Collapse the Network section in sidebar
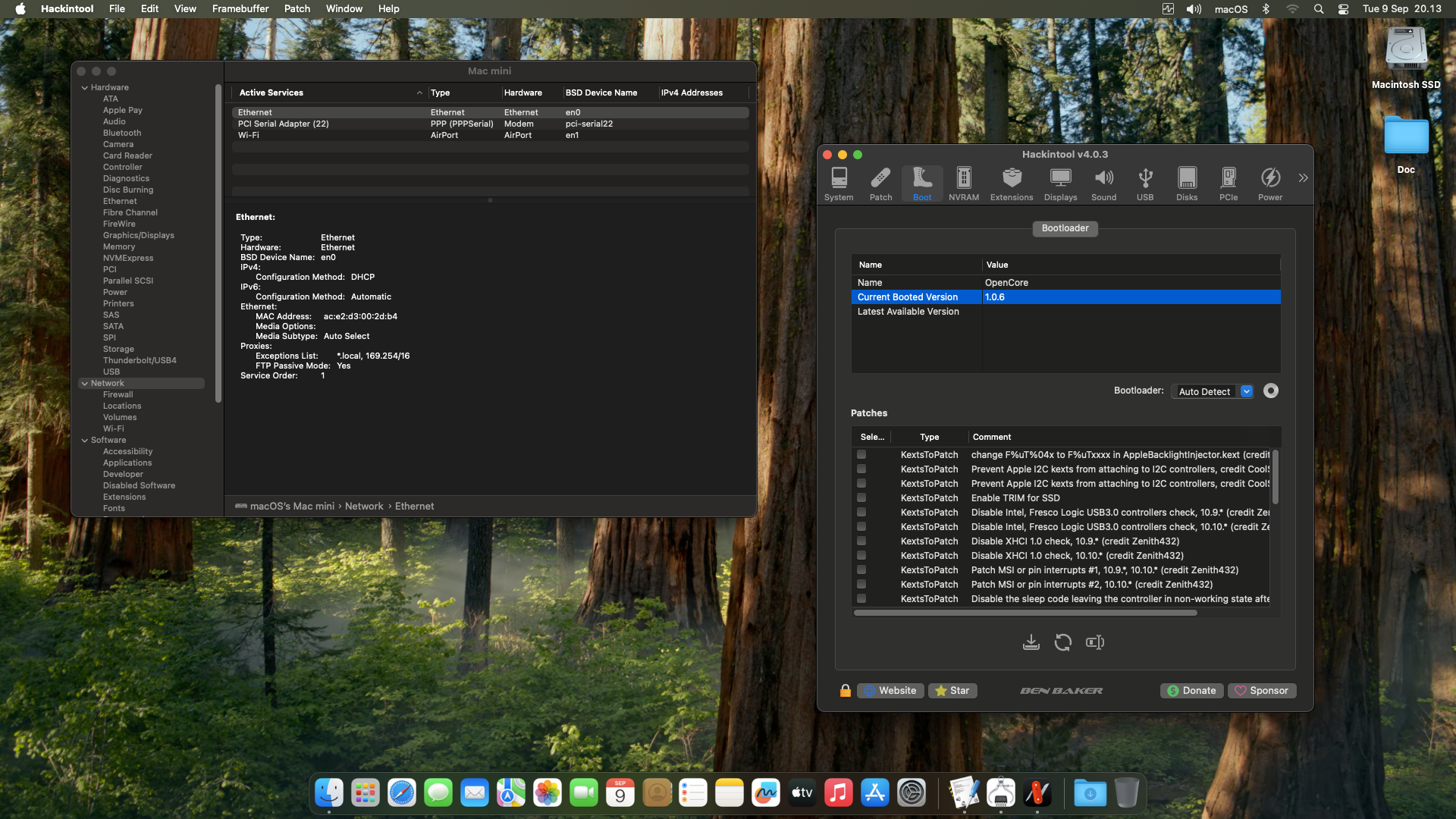This screenshot has width=1456, height=819. pyautogui.click(x=85, y=384)
